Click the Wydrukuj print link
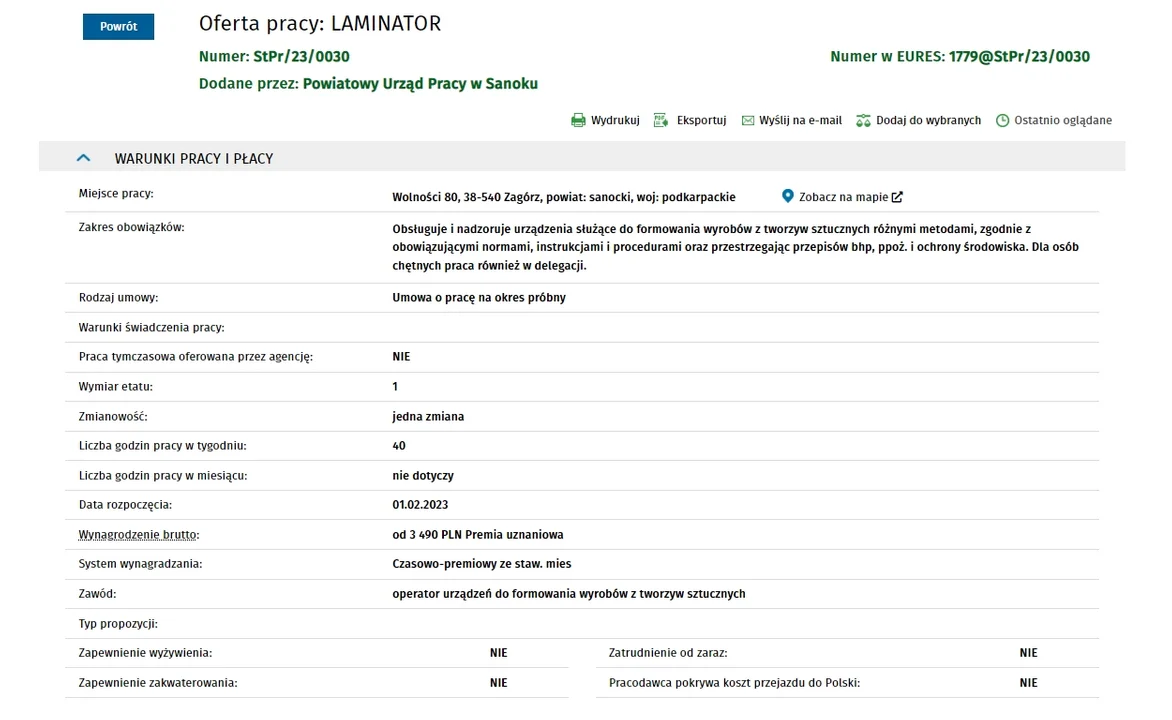Viewport: 1172px width, 720px height. (615, 120)
